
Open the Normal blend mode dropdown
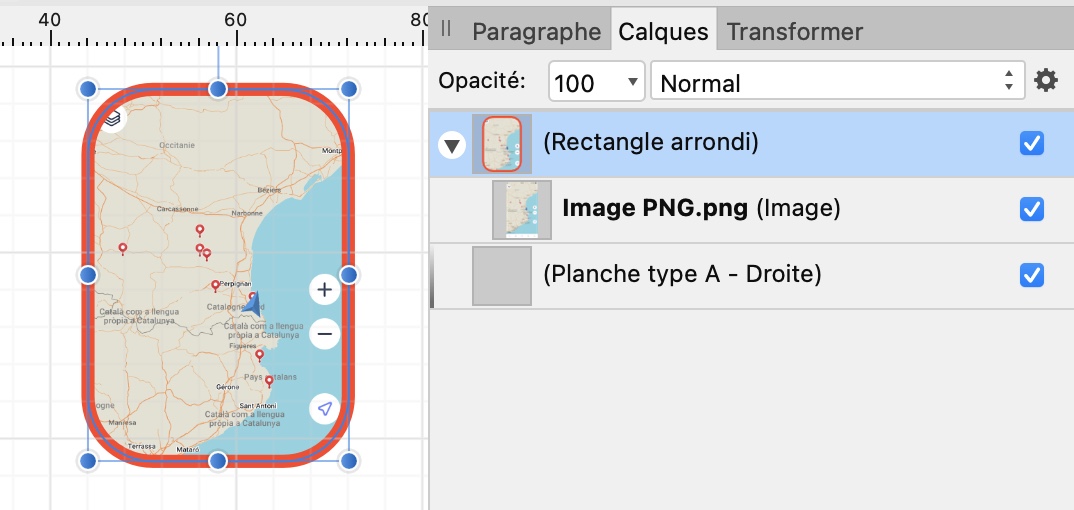pos(837,82)
